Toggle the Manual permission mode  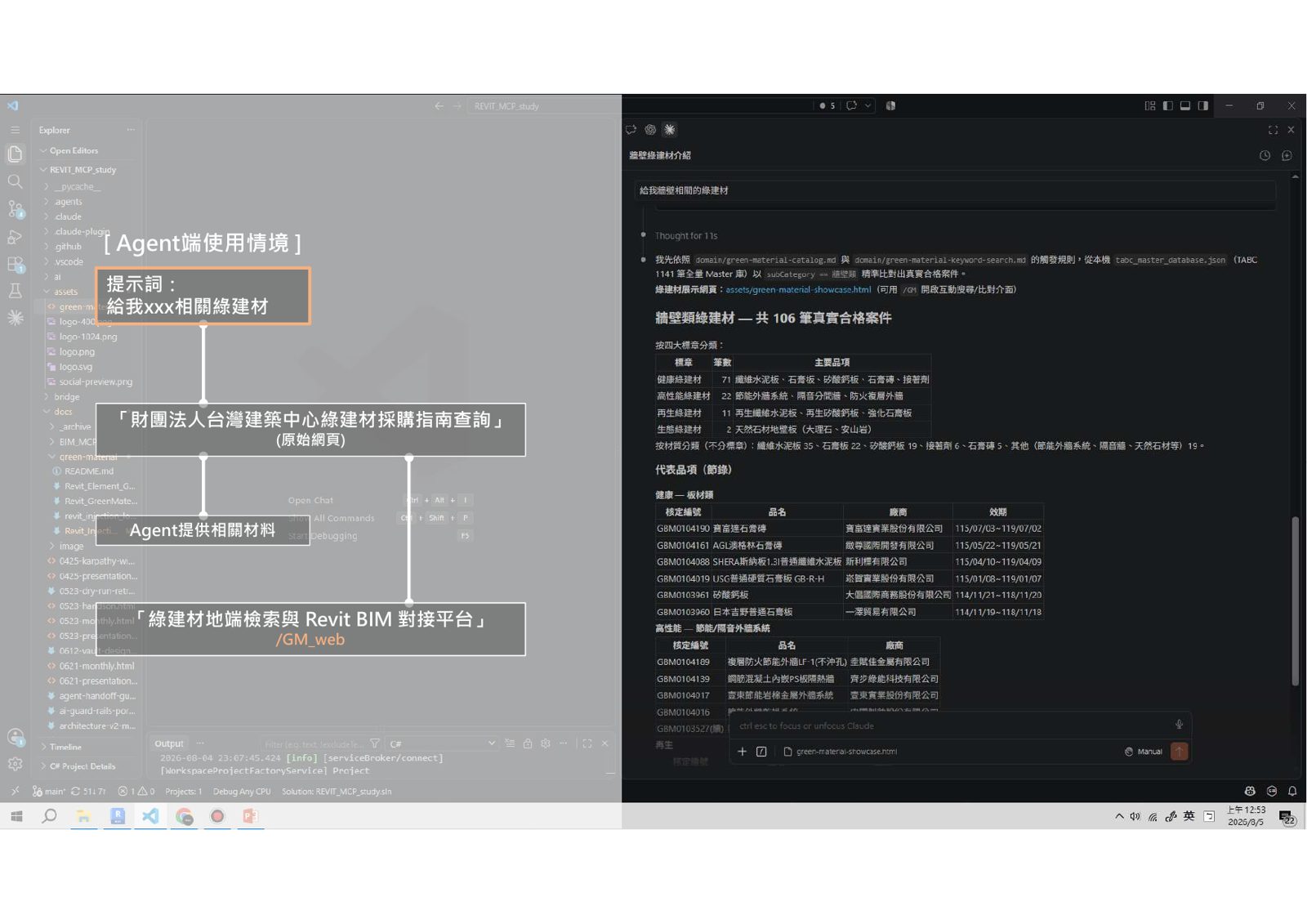(1144, 752)
